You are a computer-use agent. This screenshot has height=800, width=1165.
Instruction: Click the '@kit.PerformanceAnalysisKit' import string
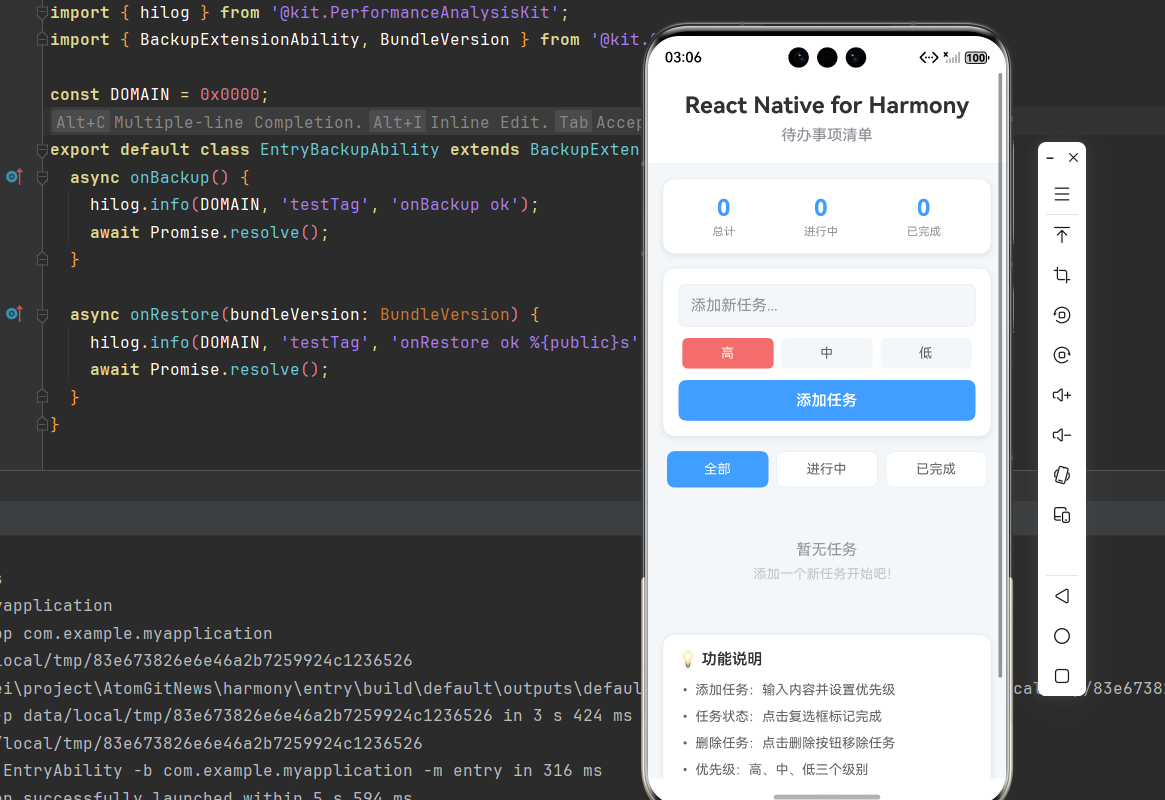click(x=415, y=13)
